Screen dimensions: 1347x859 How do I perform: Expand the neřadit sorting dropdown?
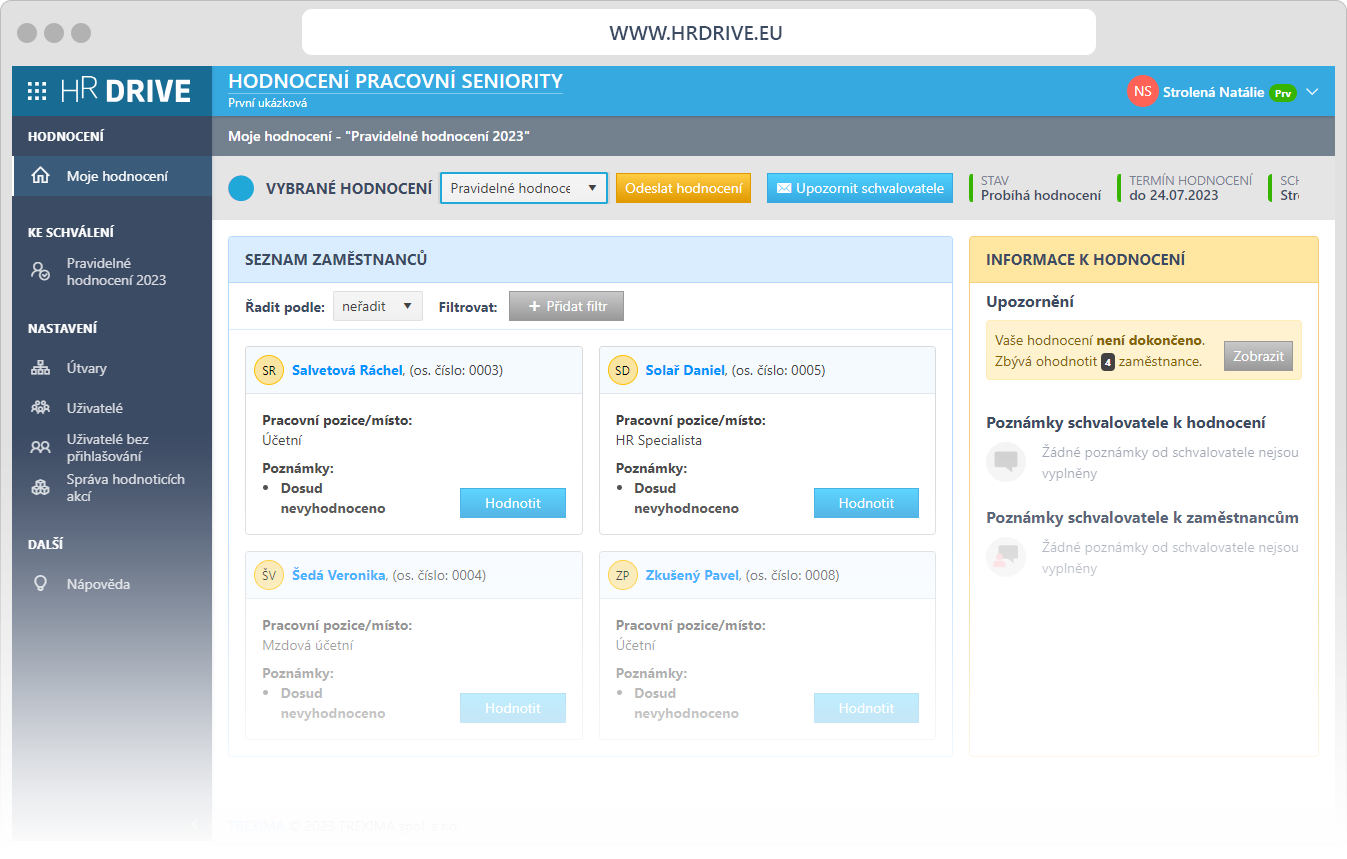click(x=377, y=306)
